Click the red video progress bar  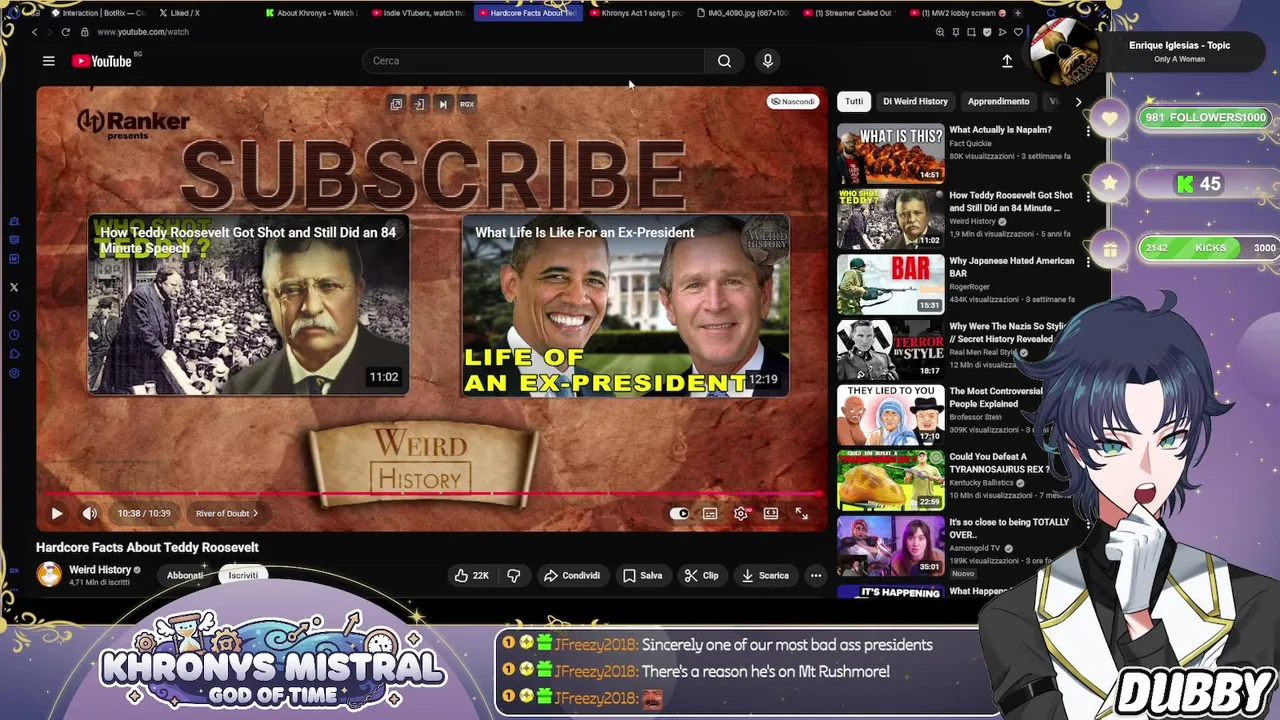[432, 494]
